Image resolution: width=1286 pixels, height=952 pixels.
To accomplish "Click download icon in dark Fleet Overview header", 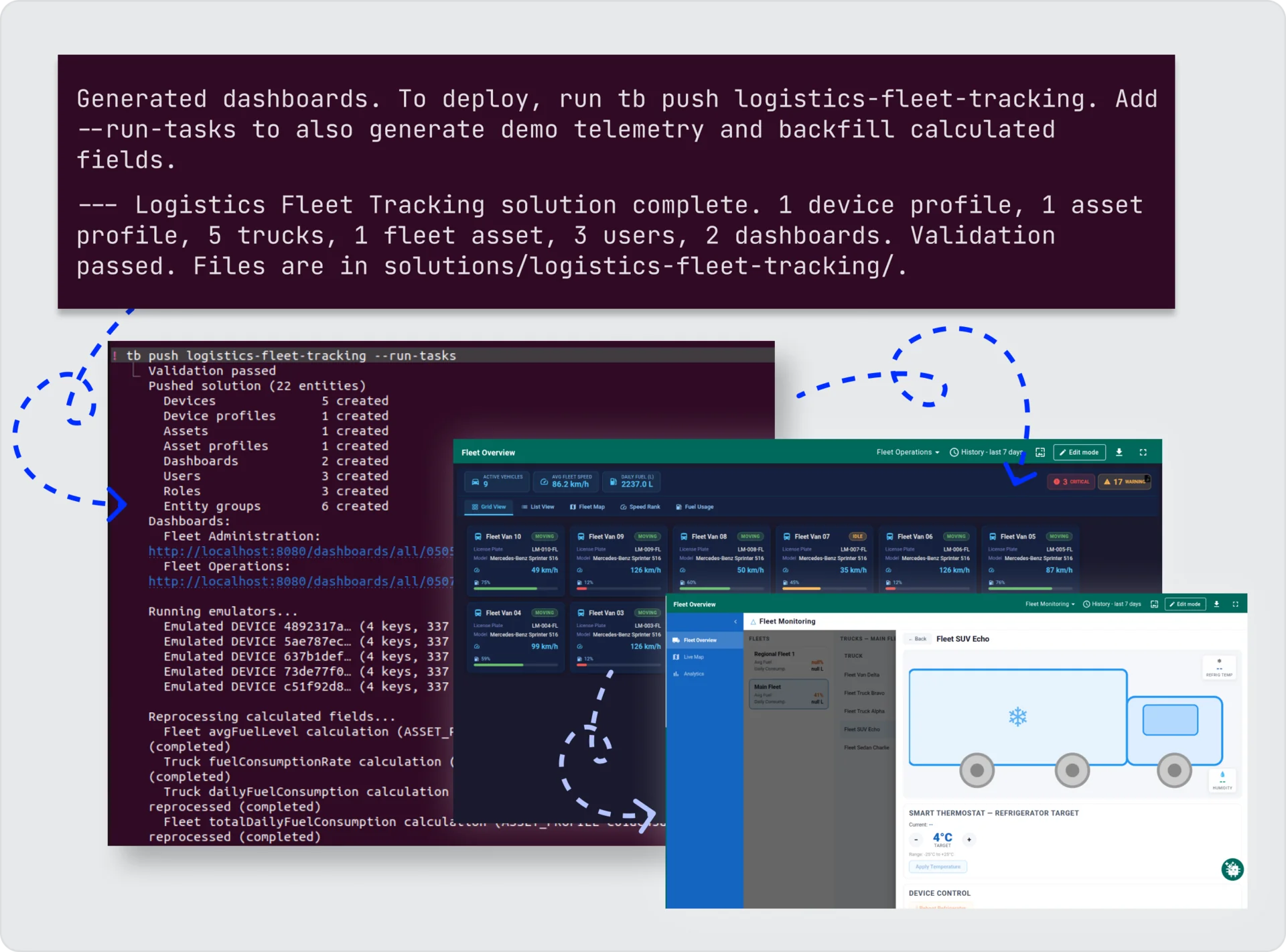I will (1119, 452).
